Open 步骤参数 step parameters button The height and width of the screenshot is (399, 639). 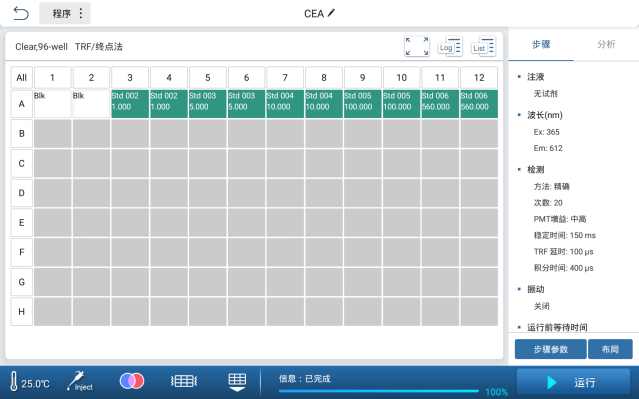(551, 349)
